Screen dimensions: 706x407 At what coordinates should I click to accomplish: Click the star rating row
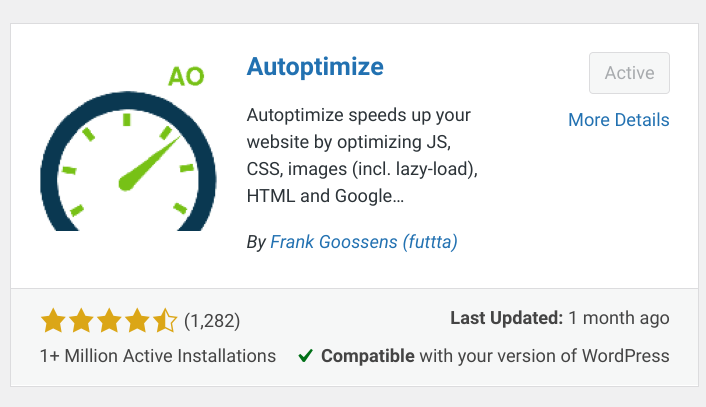pyautogui.click(x=109, y=321)
